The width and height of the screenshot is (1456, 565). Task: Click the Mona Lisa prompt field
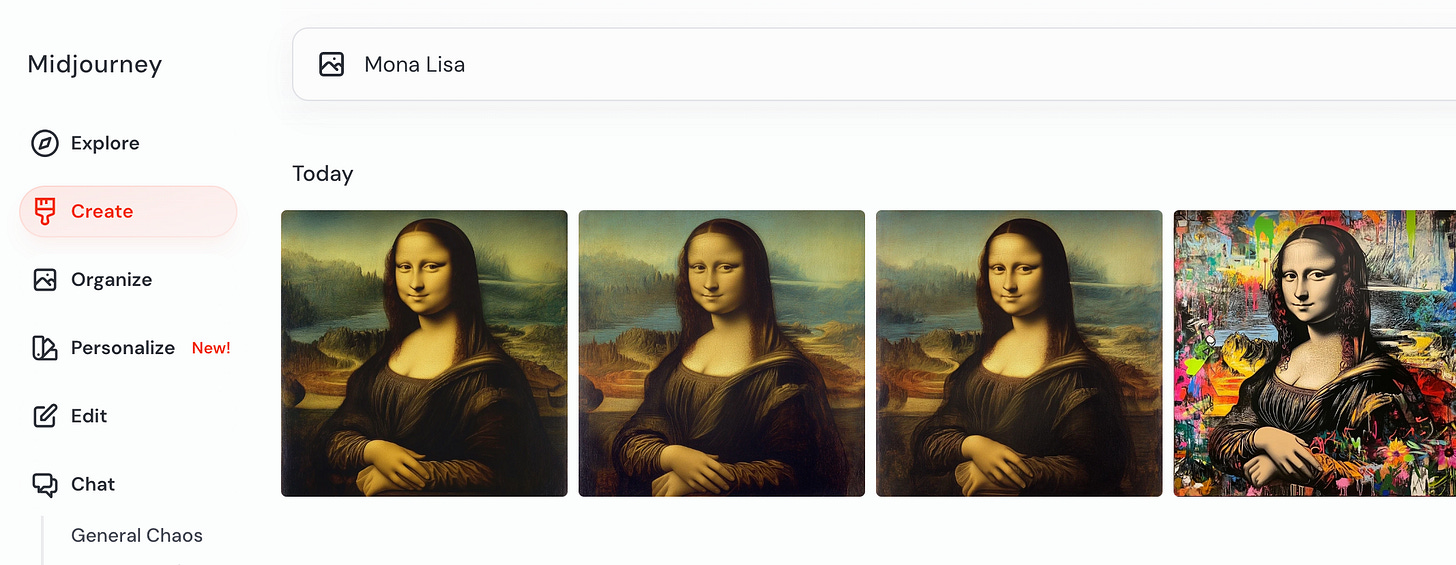[x=874, y=64]
